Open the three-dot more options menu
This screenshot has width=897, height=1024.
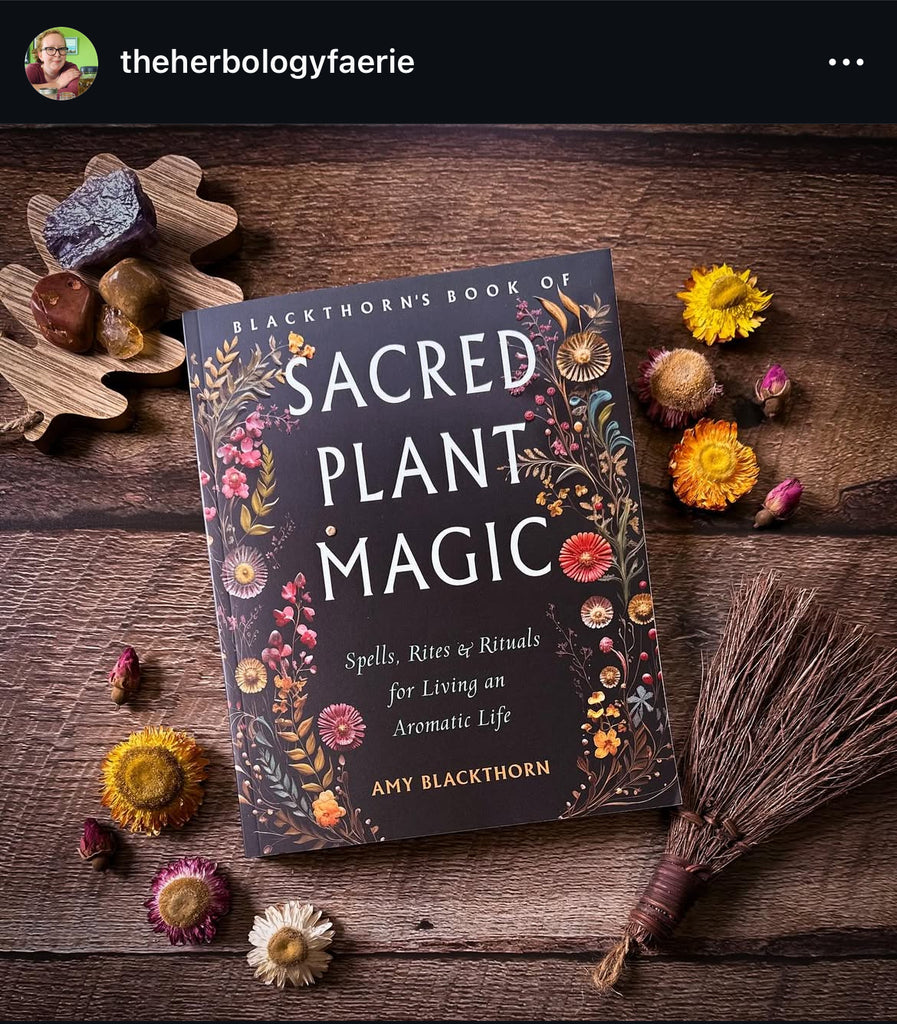click(x=846, y=62)
